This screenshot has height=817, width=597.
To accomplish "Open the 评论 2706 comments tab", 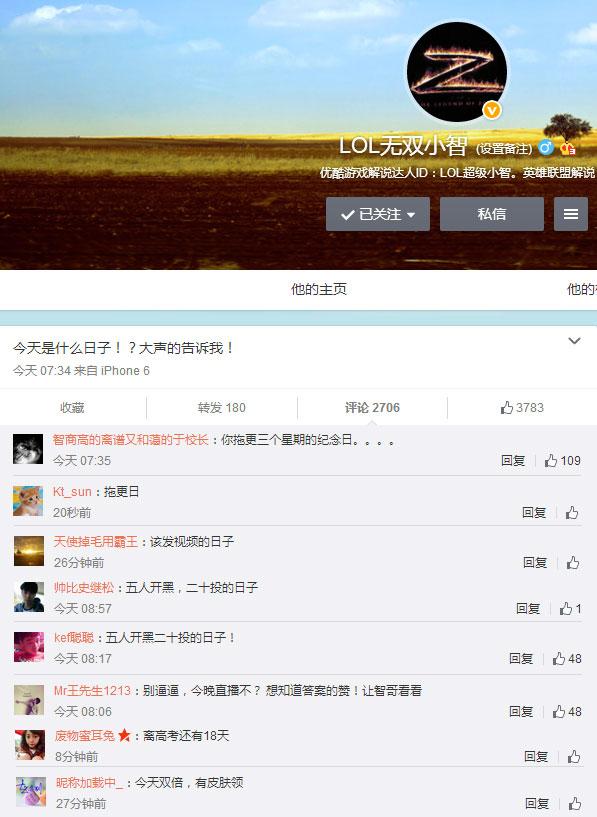I will coord(372,407).
